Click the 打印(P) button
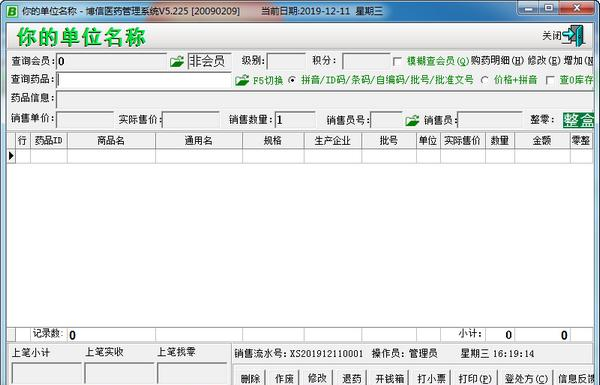Image resolution: width=600 pixels, height=385 pixels. pyautogui.click(x=475, y=378)
